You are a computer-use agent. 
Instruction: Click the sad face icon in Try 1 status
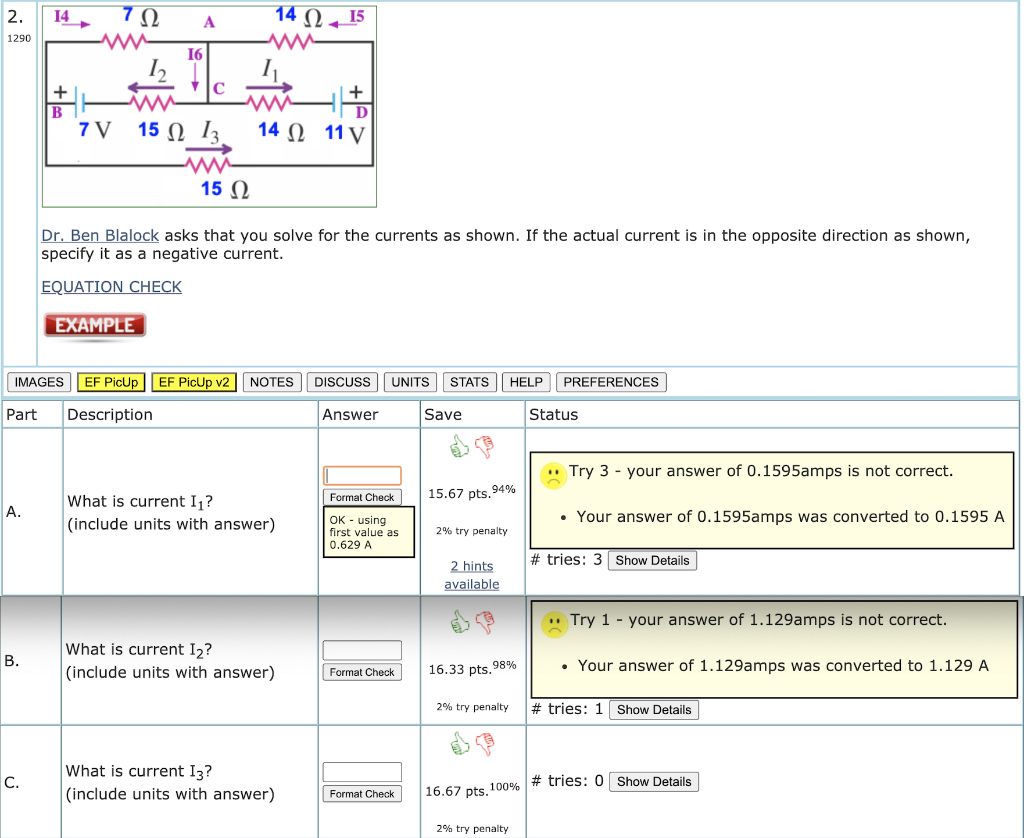pyautogui.click(x=554, y=624)
